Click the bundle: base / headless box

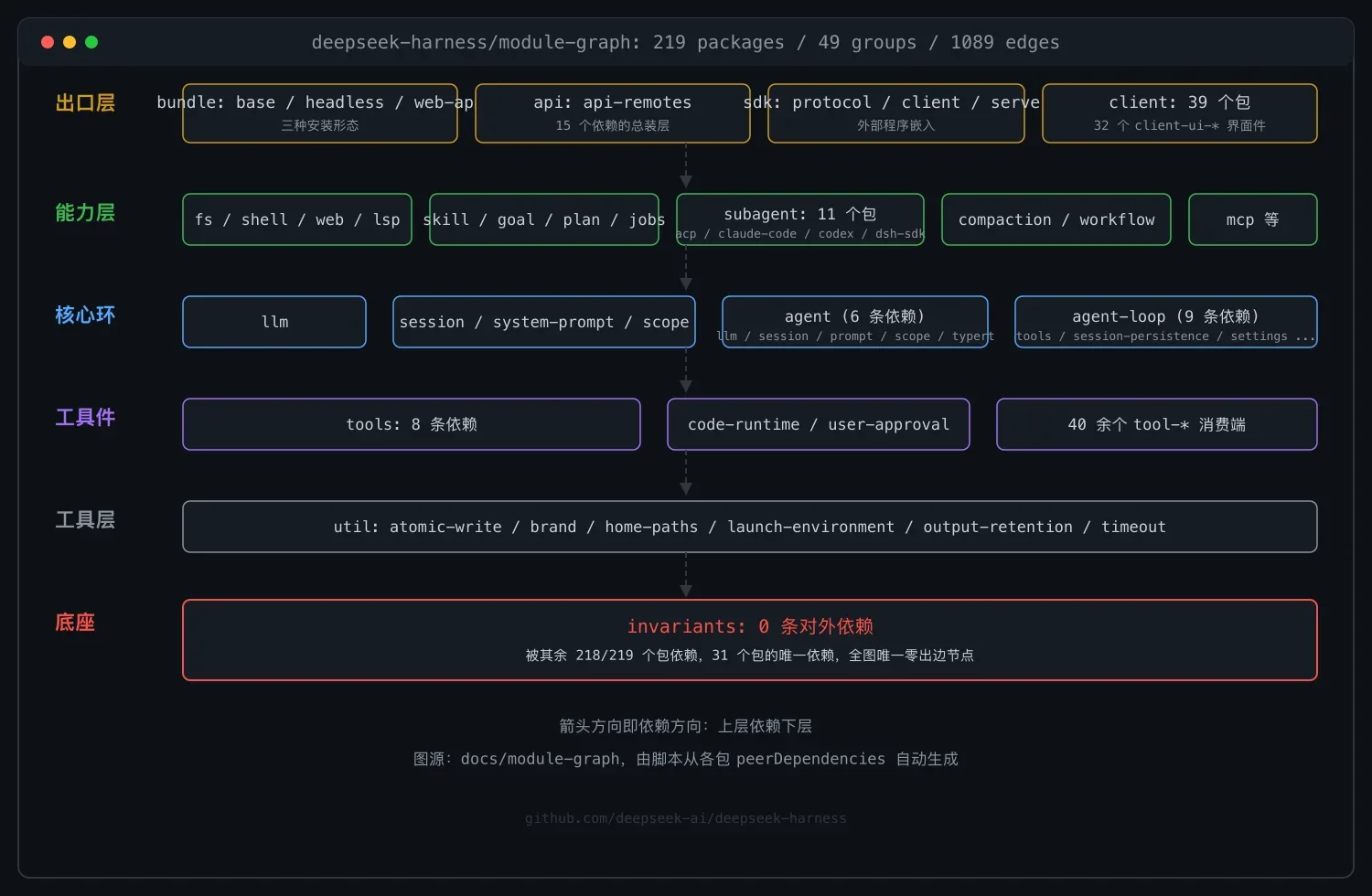pyautogui.click(x=320, y=113)
